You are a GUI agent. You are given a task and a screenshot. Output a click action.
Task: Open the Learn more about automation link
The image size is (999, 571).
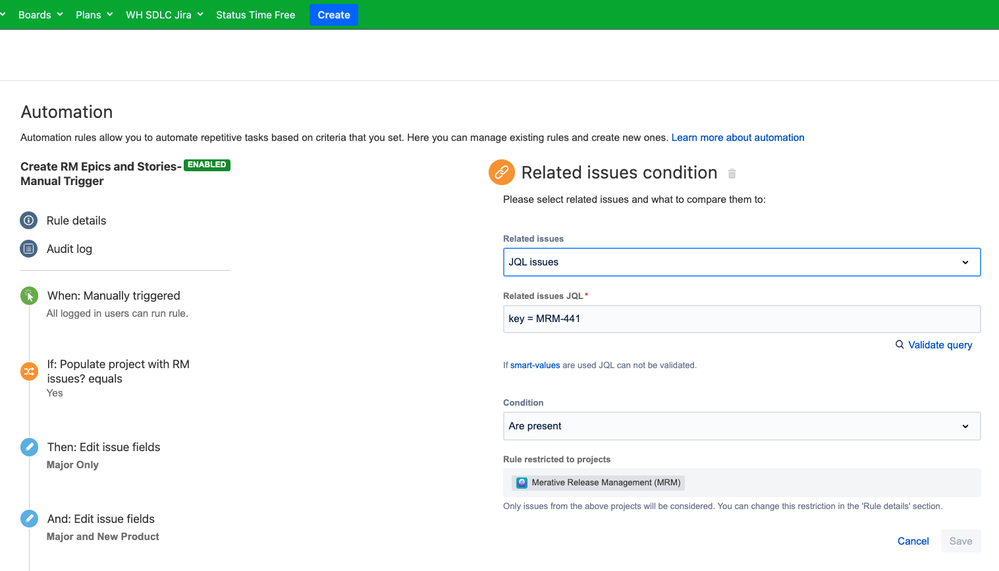[738, 138]
